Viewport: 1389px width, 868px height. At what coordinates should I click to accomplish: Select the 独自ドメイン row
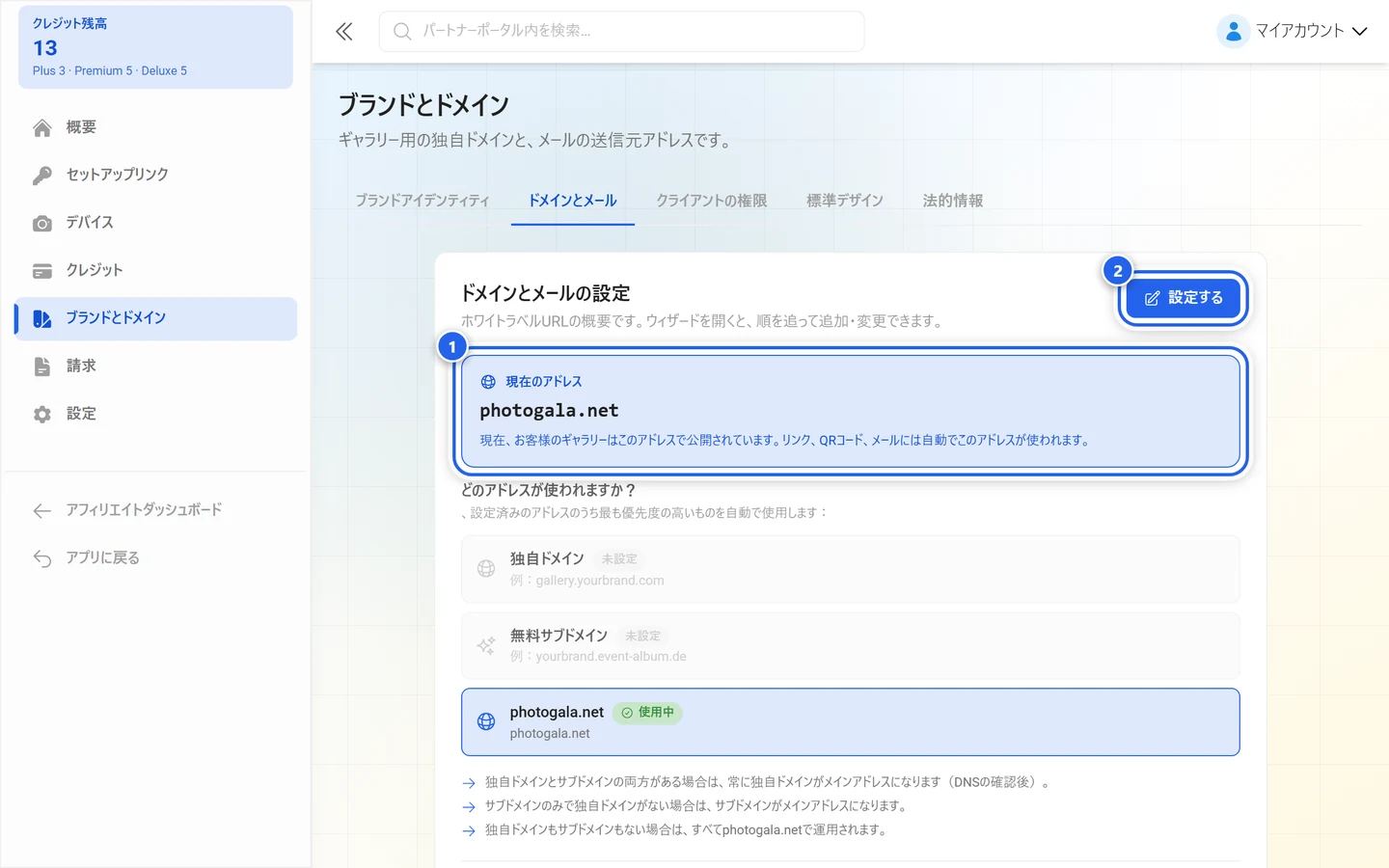pos(851,569)
